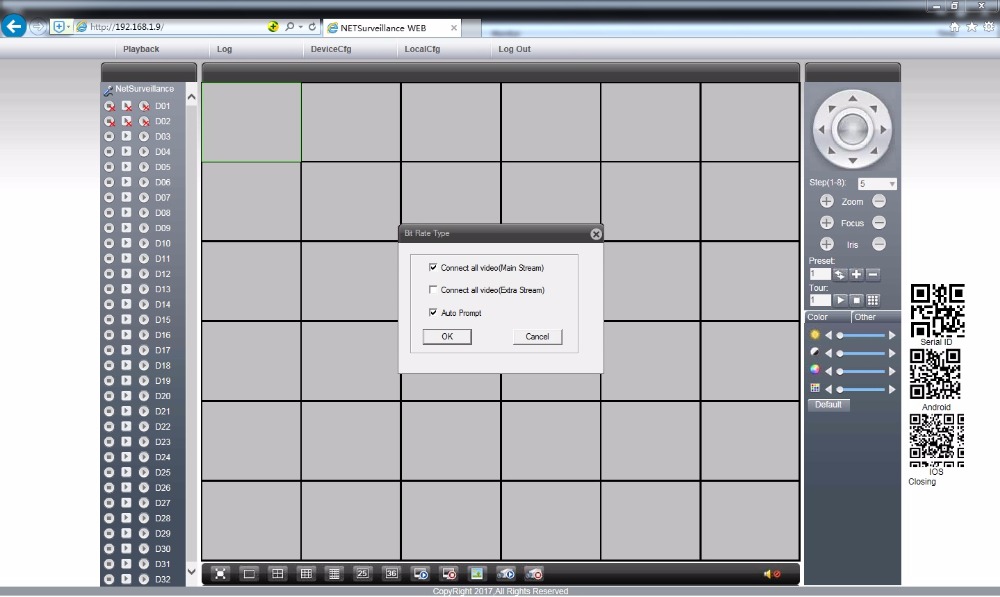Click Focus minus button
This screenshot has width=1000, height=597.
pyautogui.click(x=879, y=223)
